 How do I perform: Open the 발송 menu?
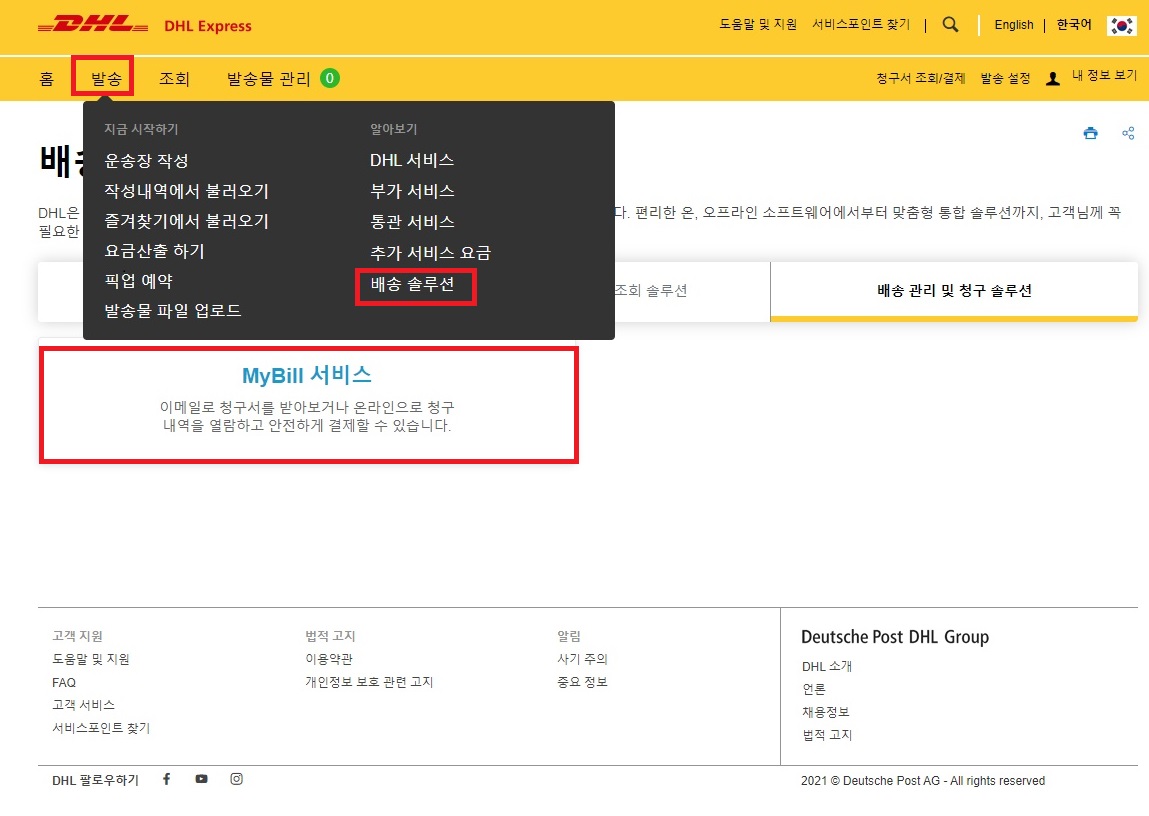(106, 78)
